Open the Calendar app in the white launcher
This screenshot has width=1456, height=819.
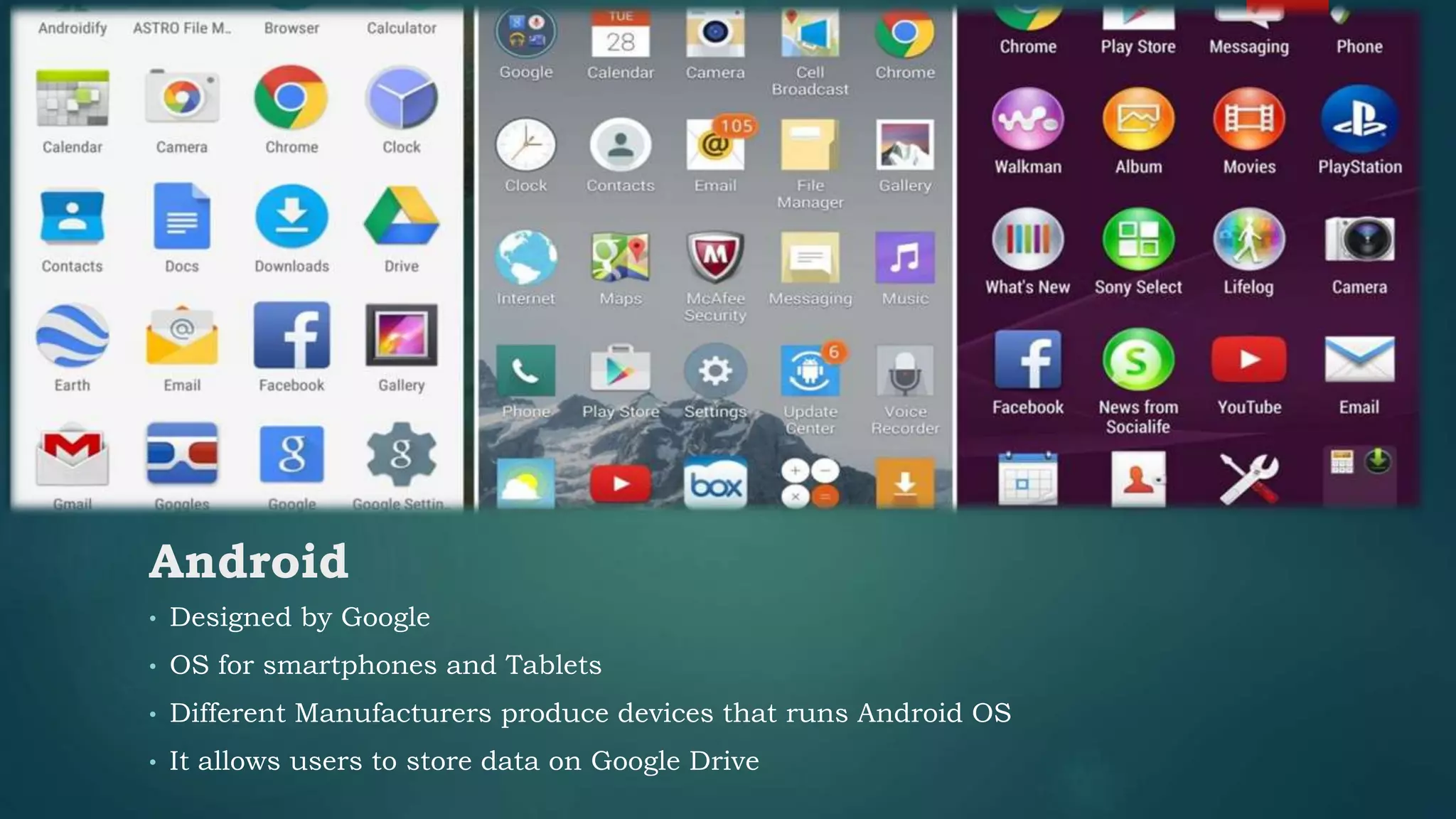[x=73, y=98]
